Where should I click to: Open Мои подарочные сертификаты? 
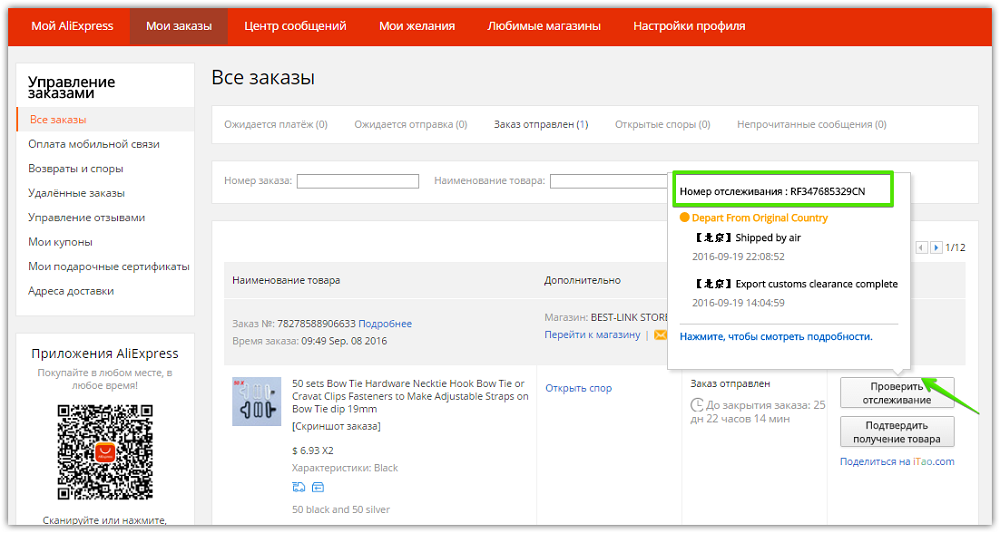[x=108, y=266]
